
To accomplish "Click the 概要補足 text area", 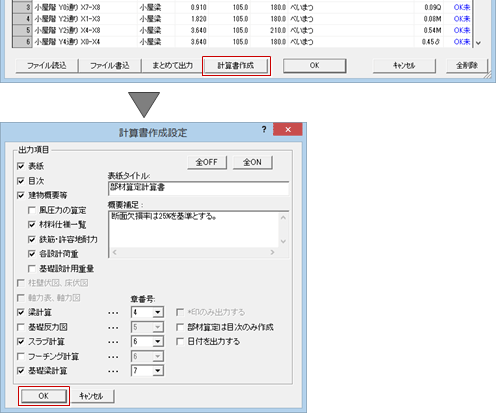I will pos(194,230).
